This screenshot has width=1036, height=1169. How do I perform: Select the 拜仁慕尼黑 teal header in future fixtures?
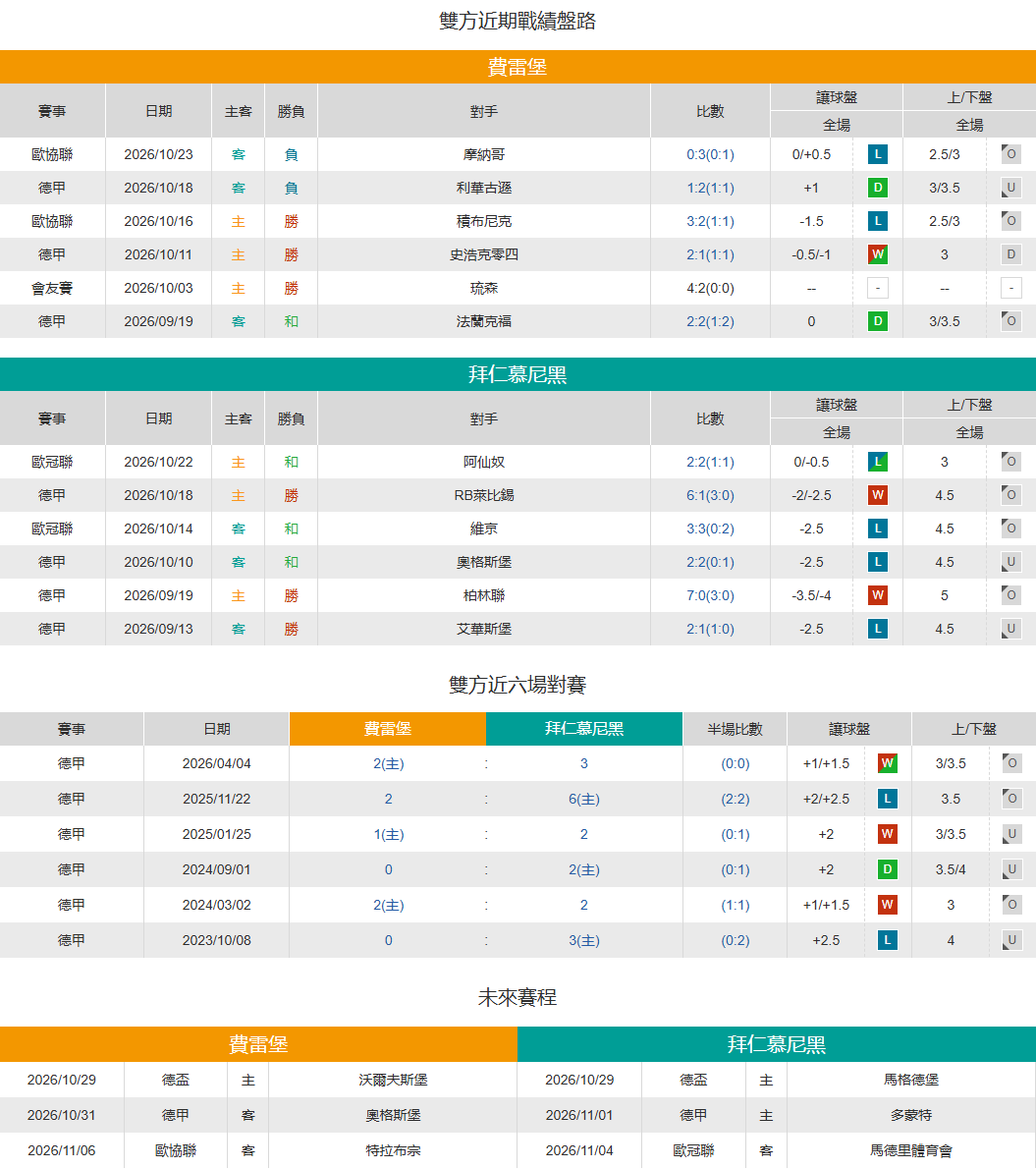777,1044
